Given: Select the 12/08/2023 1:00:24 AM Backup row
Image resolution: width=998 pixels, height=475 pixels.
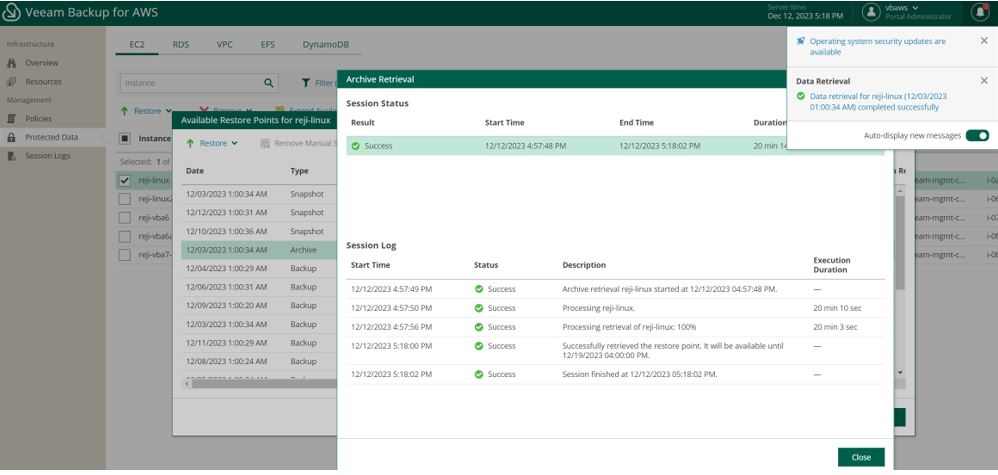Looking at the screenshot, I should tap(259, 361).
